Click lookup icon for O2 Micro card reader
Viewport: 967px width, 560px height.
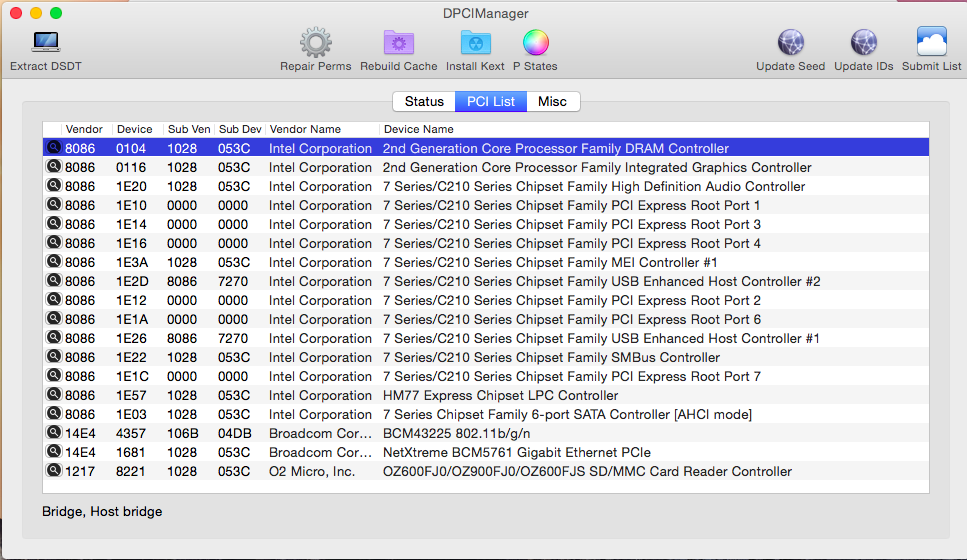[x=53, y=471]
